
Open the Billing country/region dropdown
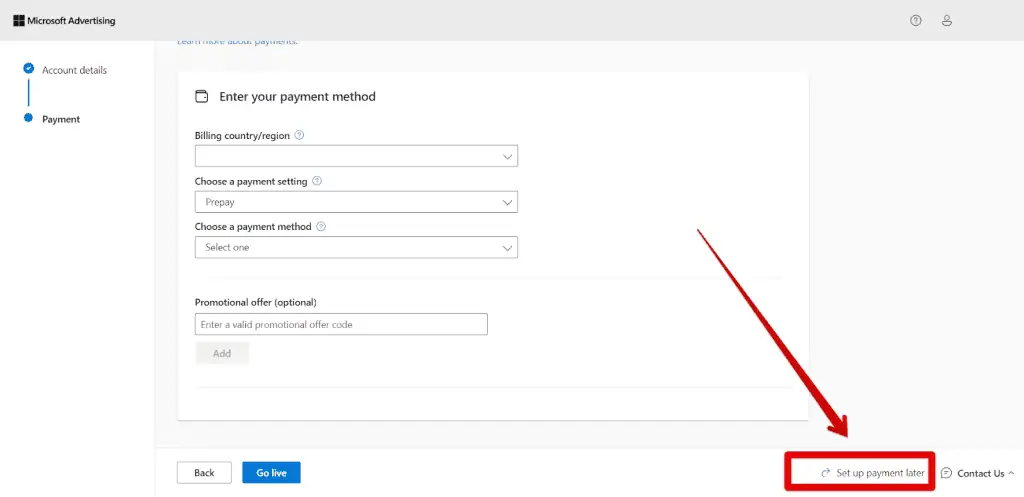click(356, 156)
